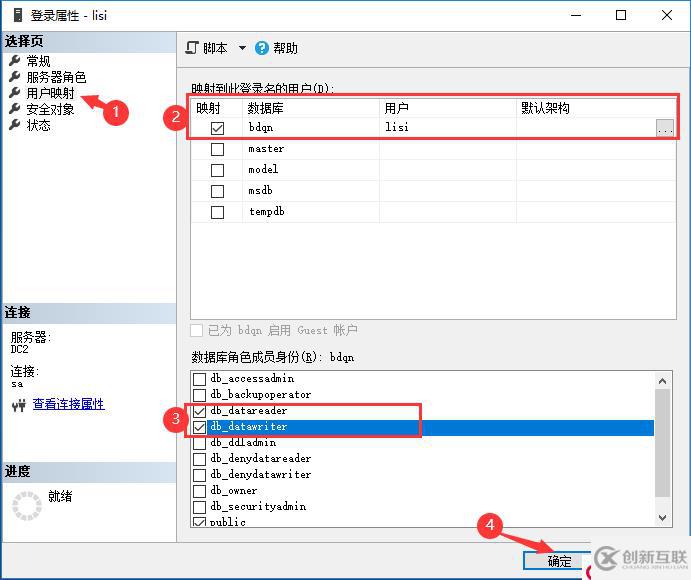Select the tempdb database name

(x=267, y=212)
